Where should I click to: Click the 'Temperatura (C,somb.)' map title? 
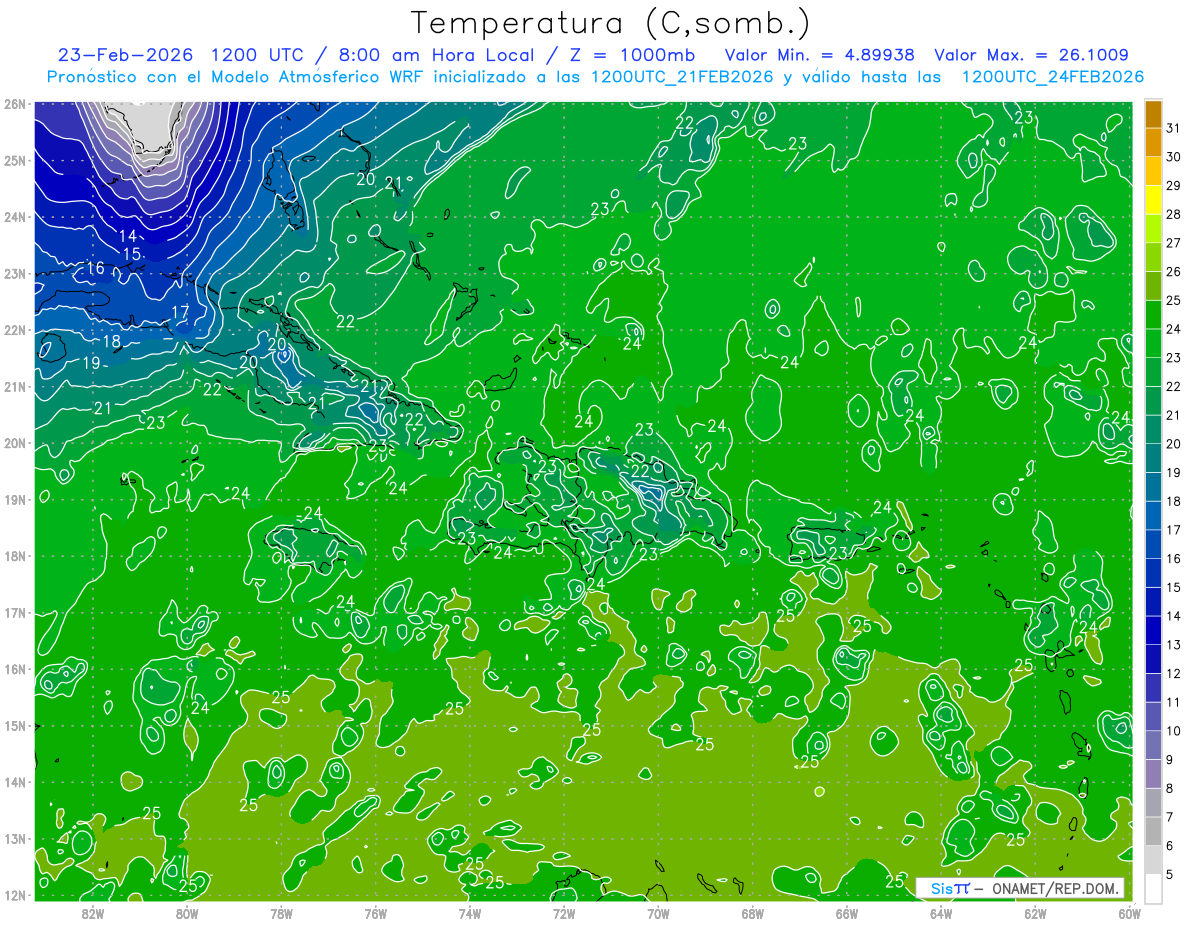[x=611, y=23]
